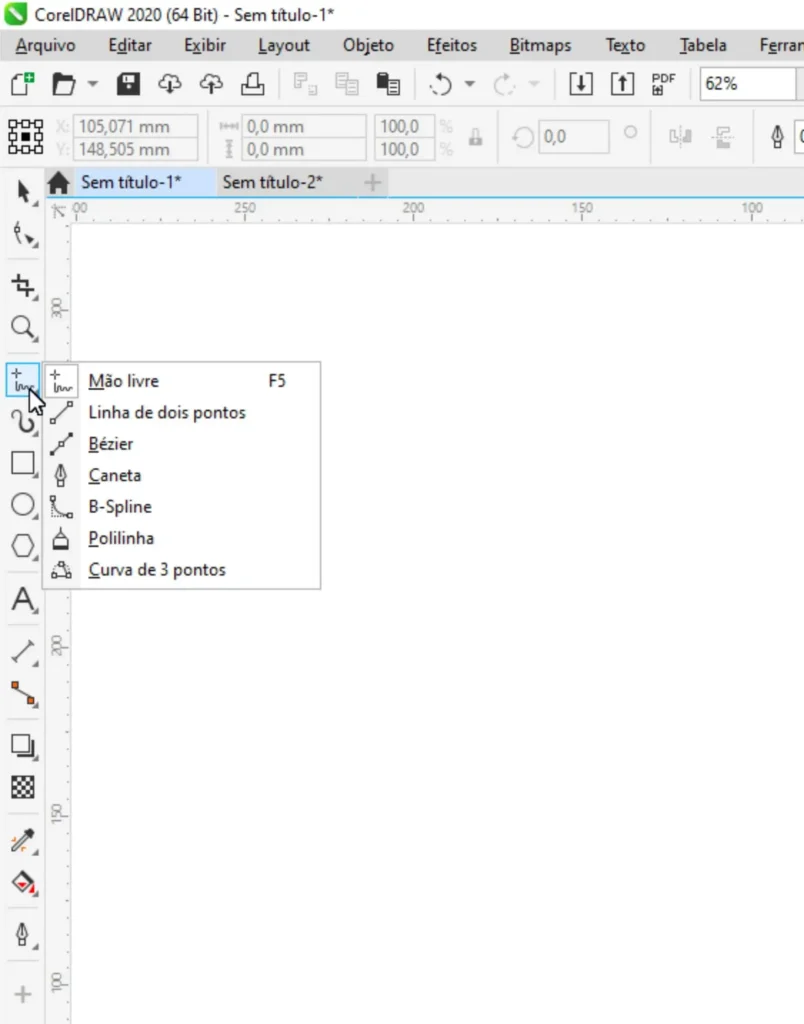The height and width of the screenshot is (1024, 804).
Task: Open the Tabela menu
Action: 703,45
